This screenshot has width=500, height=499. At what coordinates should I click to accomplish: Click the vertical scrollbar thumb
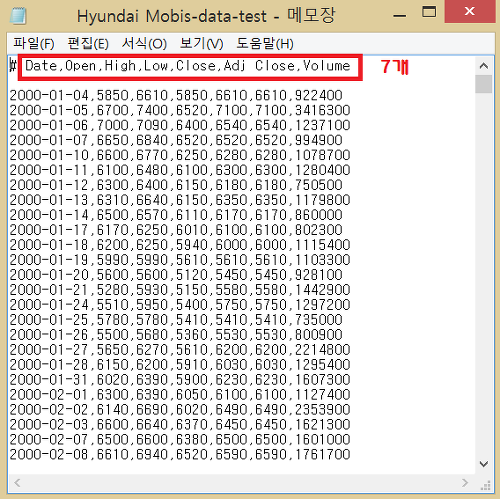[x=484, y=84]
